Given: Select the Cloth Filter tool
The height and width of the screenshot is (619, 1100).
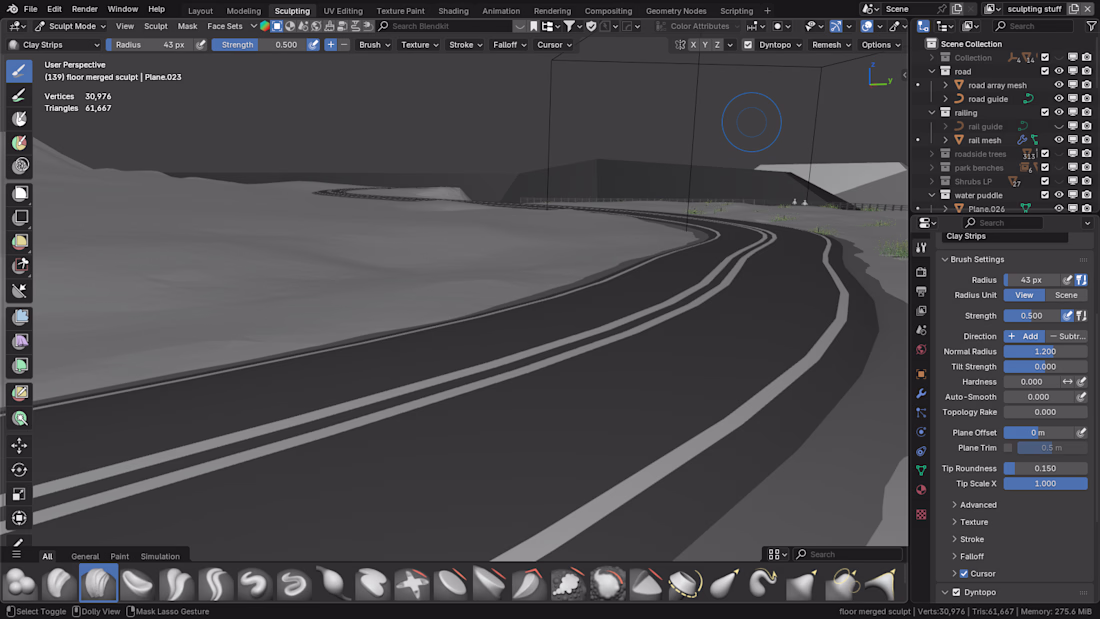Looking at the screenshot, I should point(20,341).
